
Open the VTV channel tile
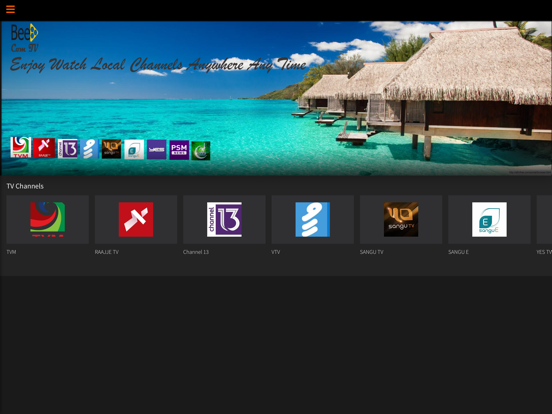[313, 219]
